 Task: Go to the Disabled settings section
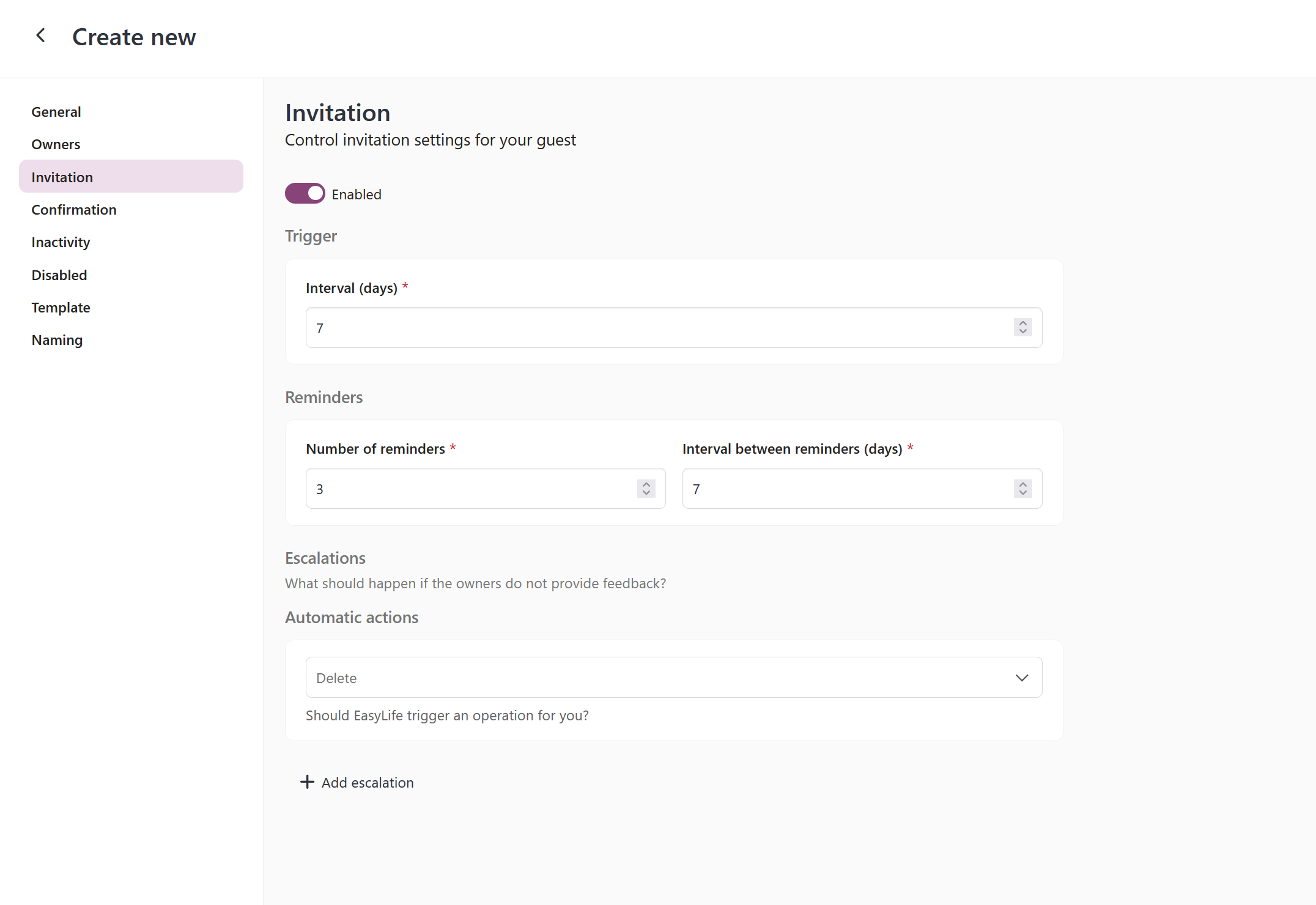click(59, 275)
